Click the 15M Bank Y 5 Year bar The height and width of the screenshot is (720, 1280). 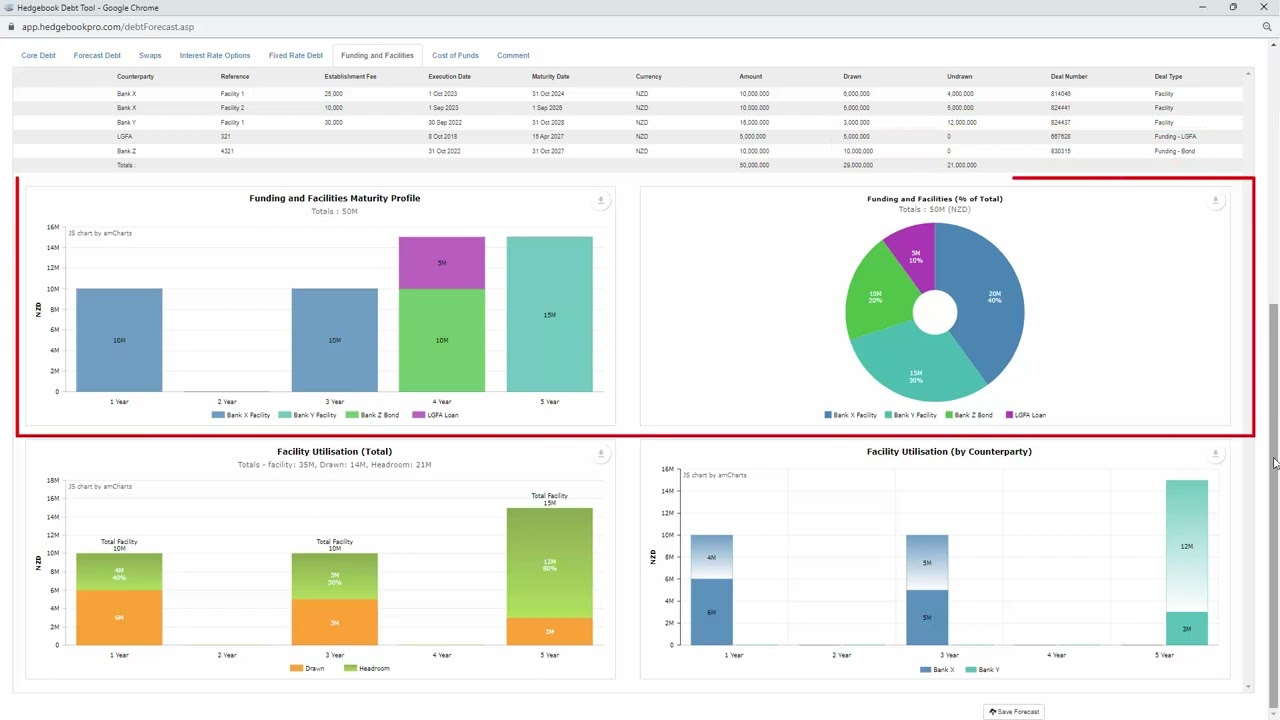point(549,314)
